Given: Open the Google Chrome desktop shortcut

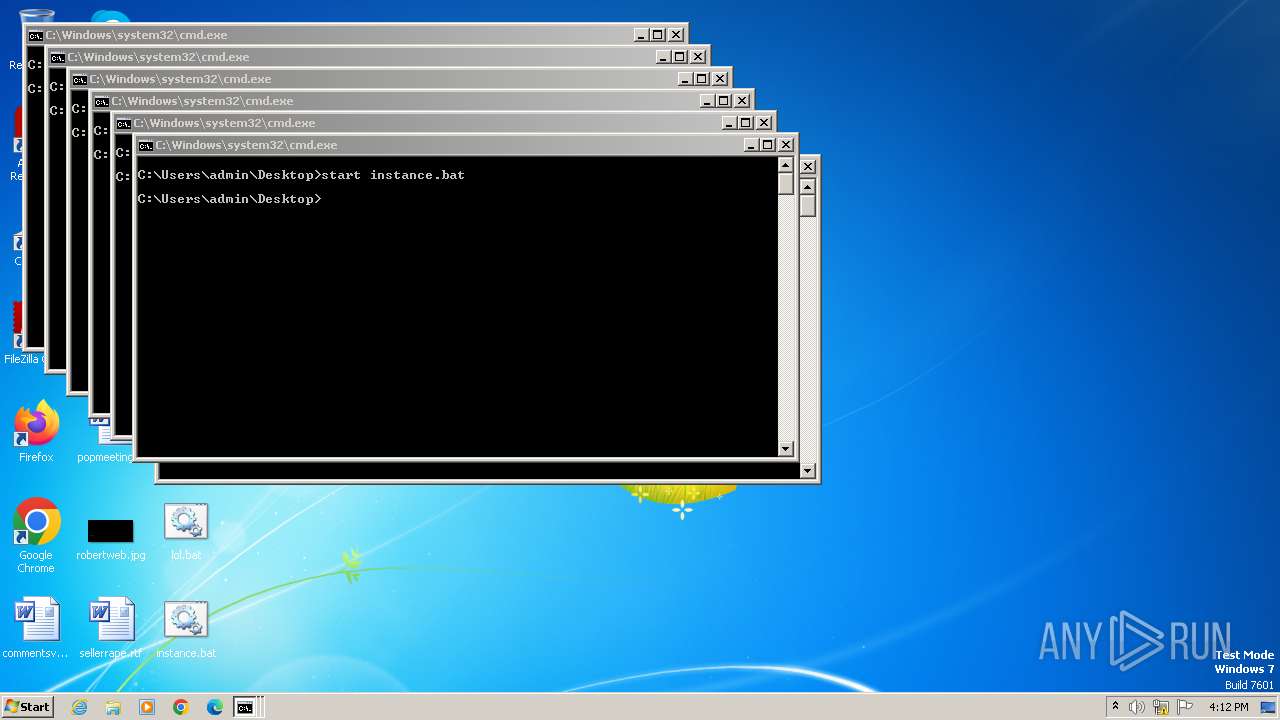Looking at the screenshot, I should (36, 536).
